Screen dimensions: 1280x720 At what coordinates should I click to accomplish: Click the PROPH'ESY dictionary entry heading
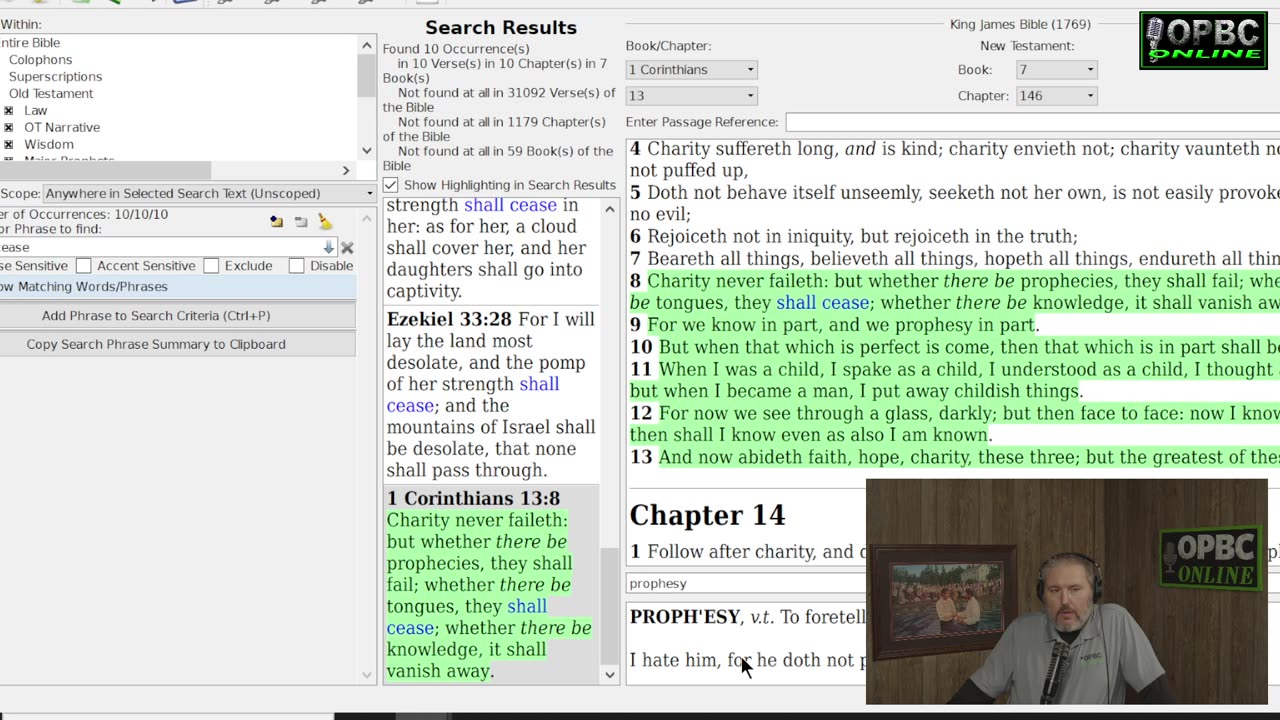tap(685, 617)
